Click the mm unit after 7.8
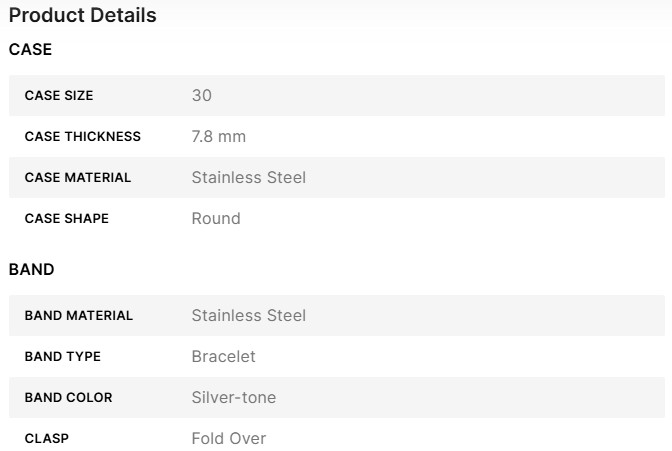This screenshot has width=672, height=451. click(232, 137)
